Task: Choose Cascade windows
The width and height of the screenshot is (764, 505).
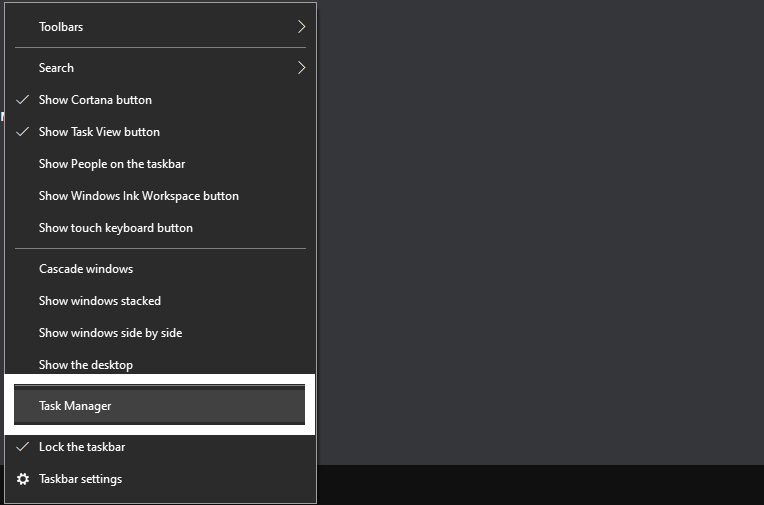Action: (160, 269)
